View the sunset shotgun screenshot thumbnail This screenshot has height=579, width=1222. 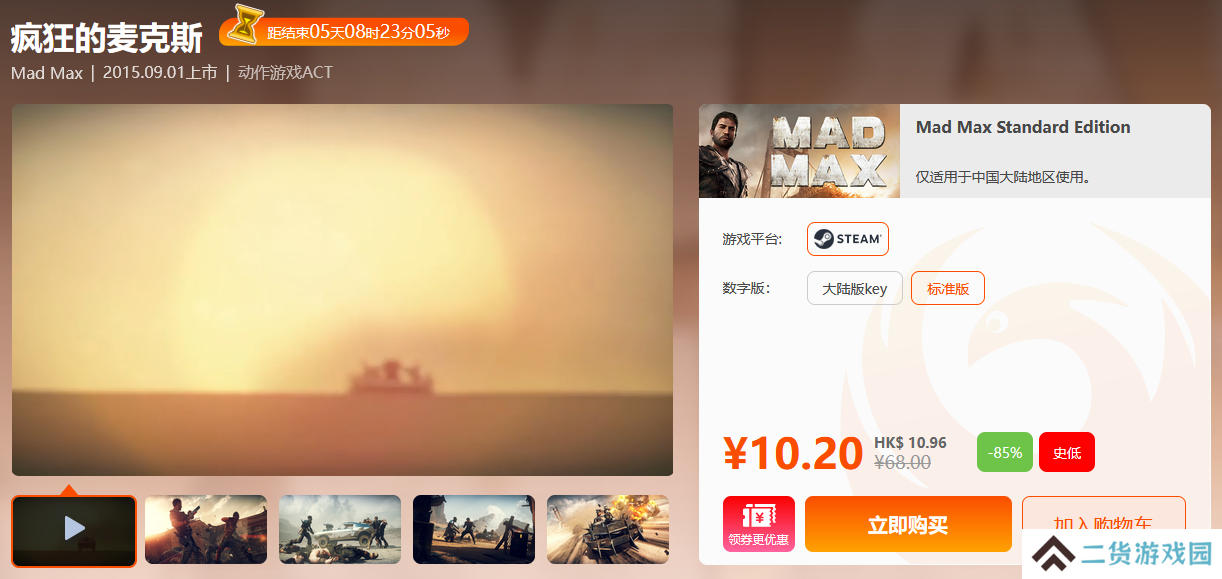206,529
